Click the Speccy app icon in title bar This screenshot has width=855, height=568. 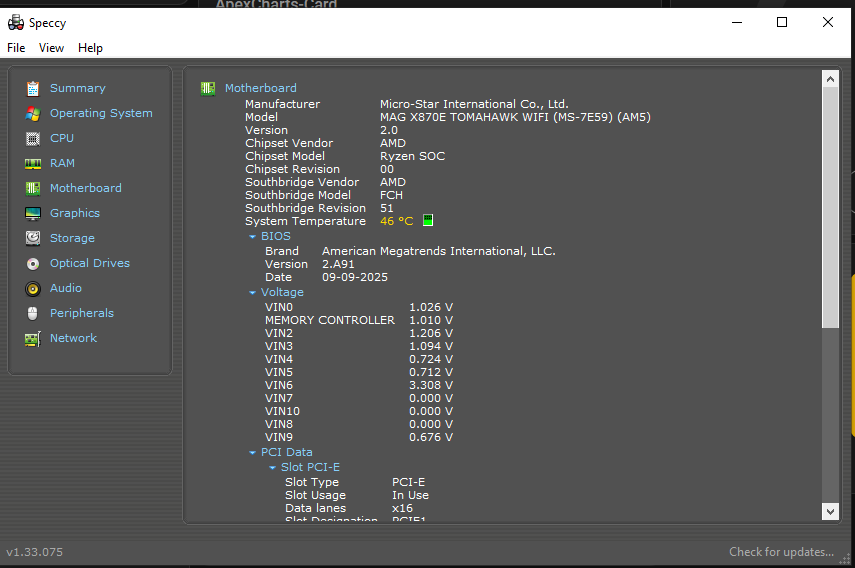15,22
